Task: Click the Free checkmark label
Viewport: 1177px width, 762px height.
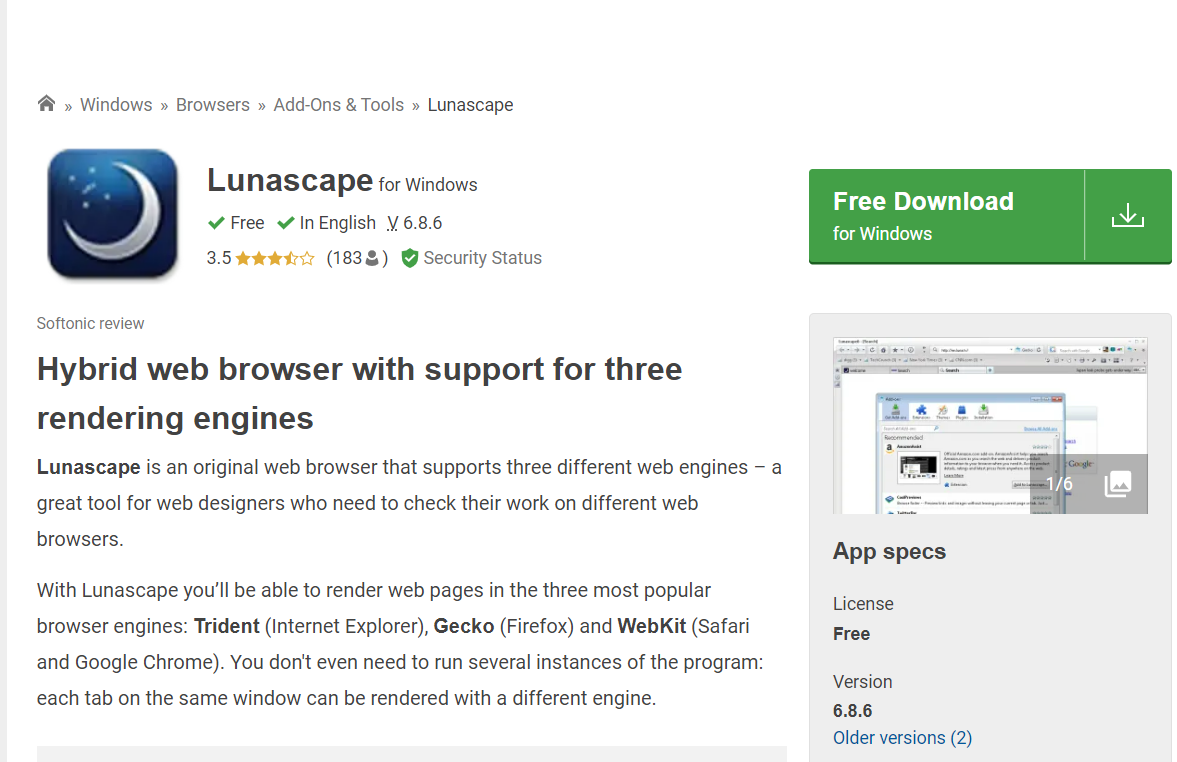Action: [x=236, y=223]
